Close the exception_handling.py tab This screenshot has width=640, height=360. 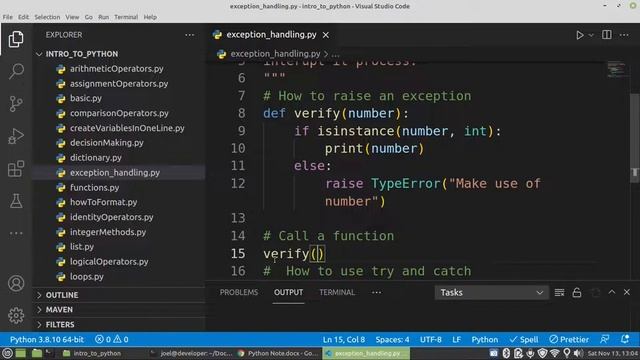pos(326,35)
